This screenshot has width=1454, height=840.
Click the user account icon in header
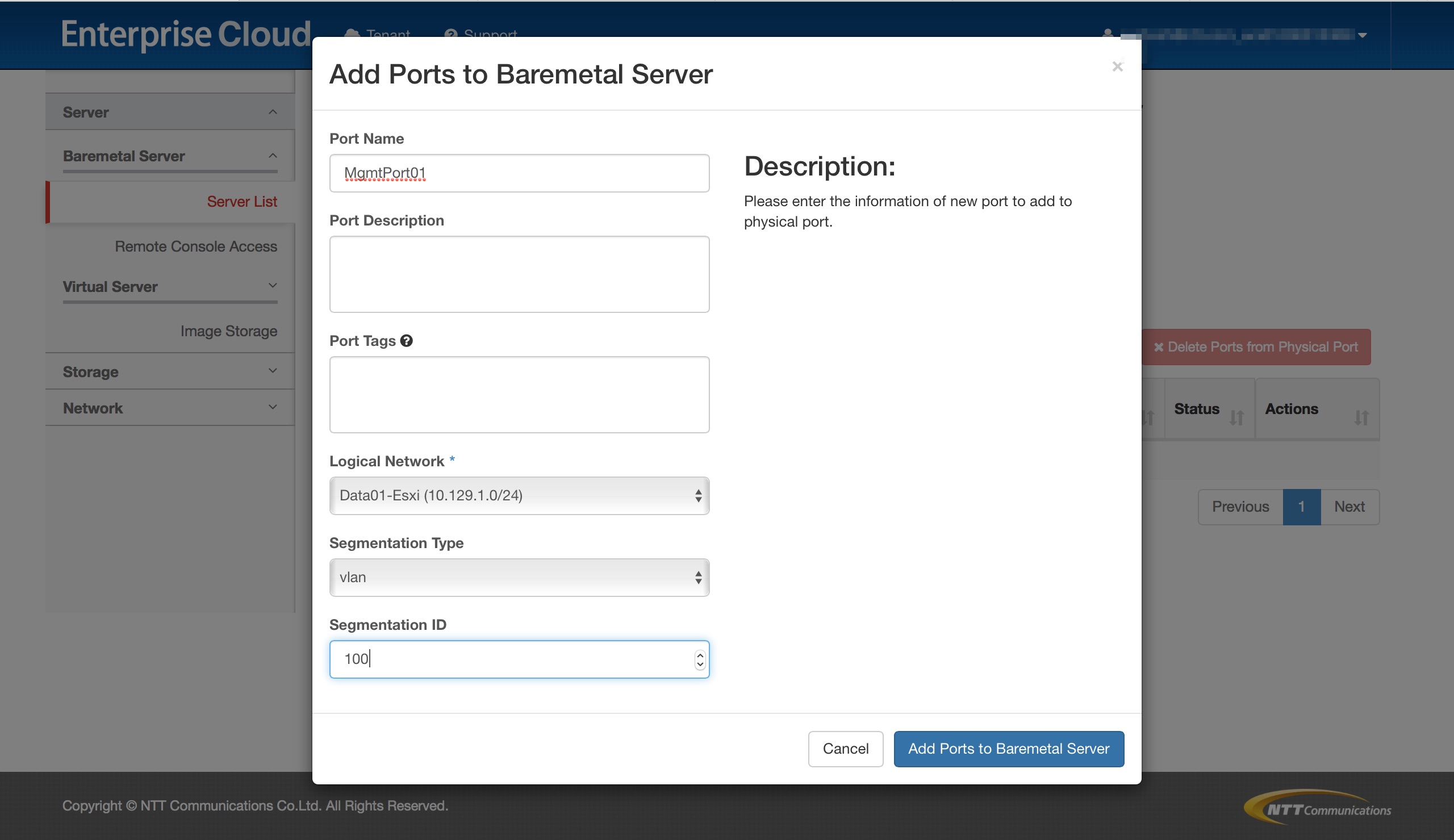click(x=1108, y=34)
